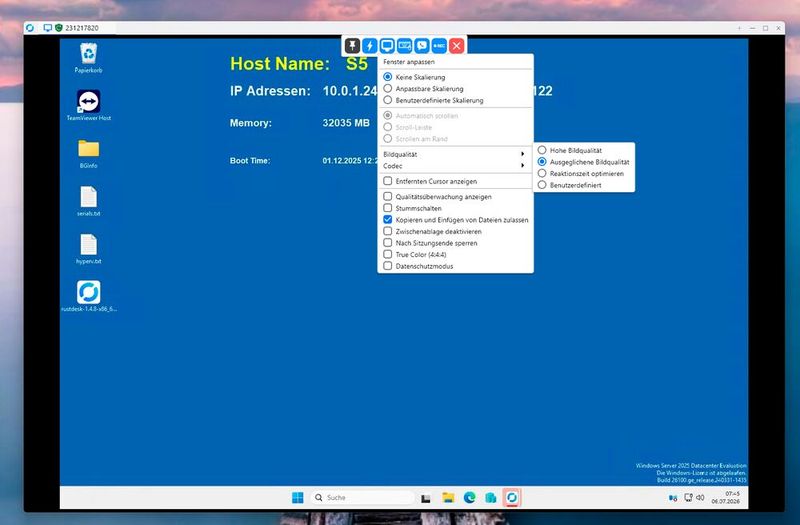Image resolution: width=800 pixels, height=525 pixels.
Task: Select Benutzerdefinierte Skalierung radio option
Action: pyautogui.click(x=433, y=101)
